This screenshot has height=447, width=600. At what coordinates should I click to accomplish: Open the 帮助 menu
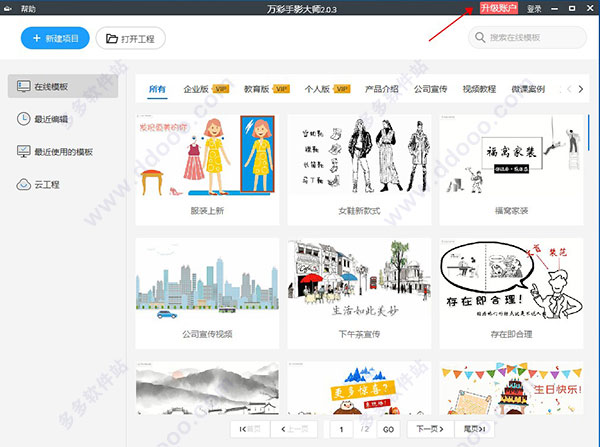pyautogui.click(x=28, y=8)
